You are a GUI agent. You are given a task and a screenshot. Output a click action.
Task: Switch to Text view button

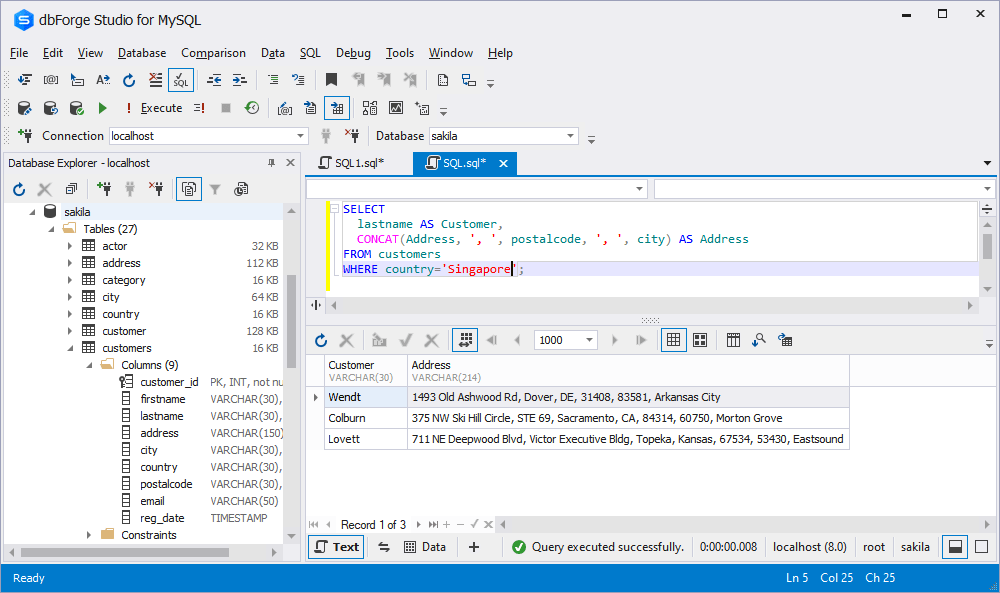tap(336, 547)
